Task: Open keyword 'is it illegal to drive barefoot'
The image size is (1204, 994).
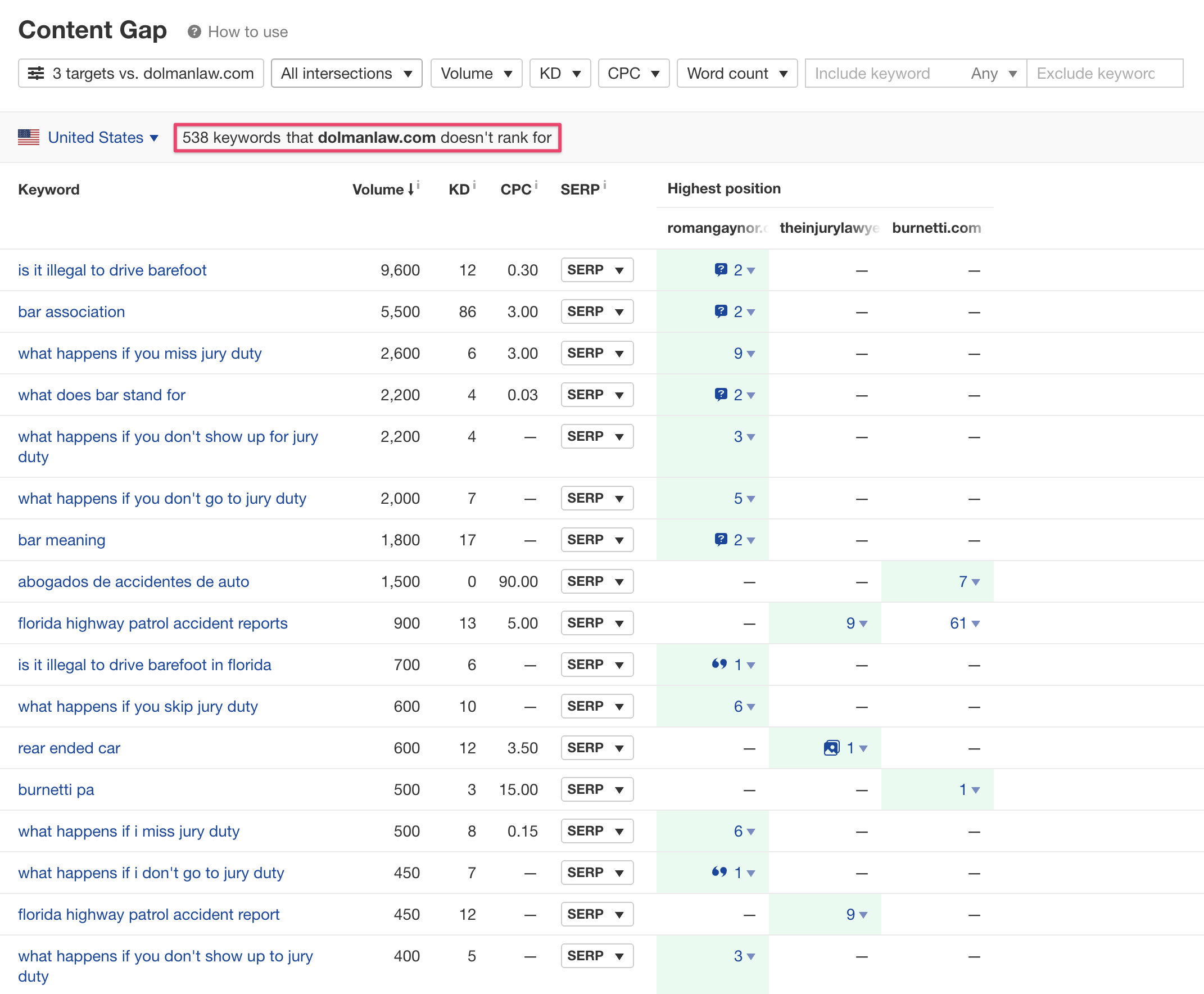Action: pos(112,270)
